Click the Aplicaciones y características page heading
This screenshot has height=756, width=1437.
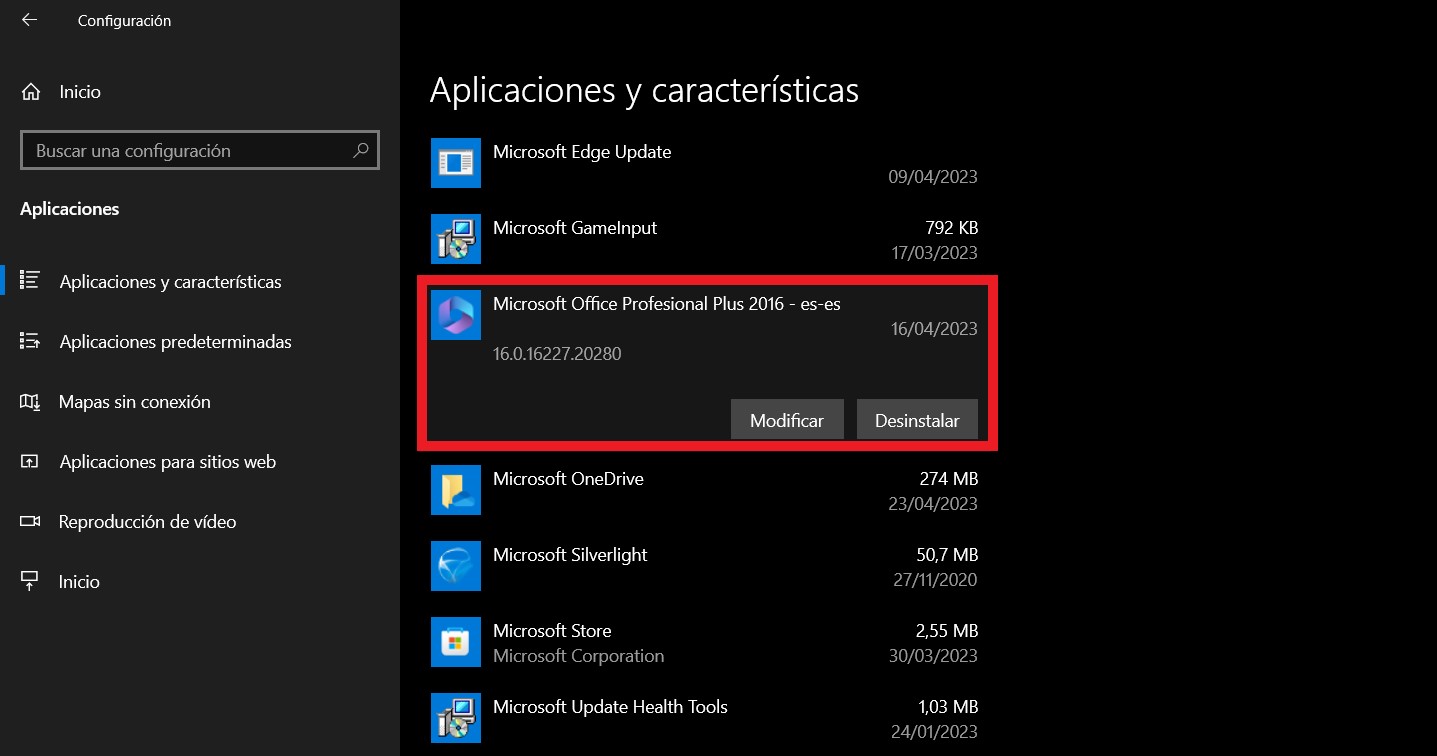(644, 90)
